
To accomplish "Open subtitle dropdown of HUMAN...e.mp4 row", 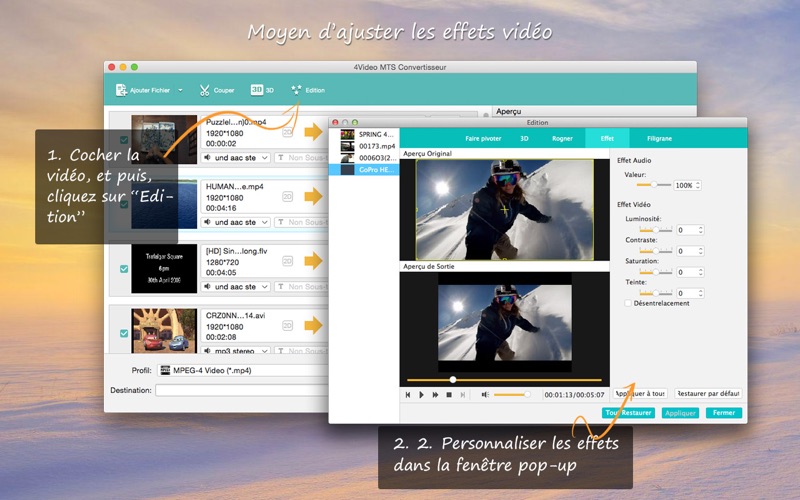I will 301,222.
